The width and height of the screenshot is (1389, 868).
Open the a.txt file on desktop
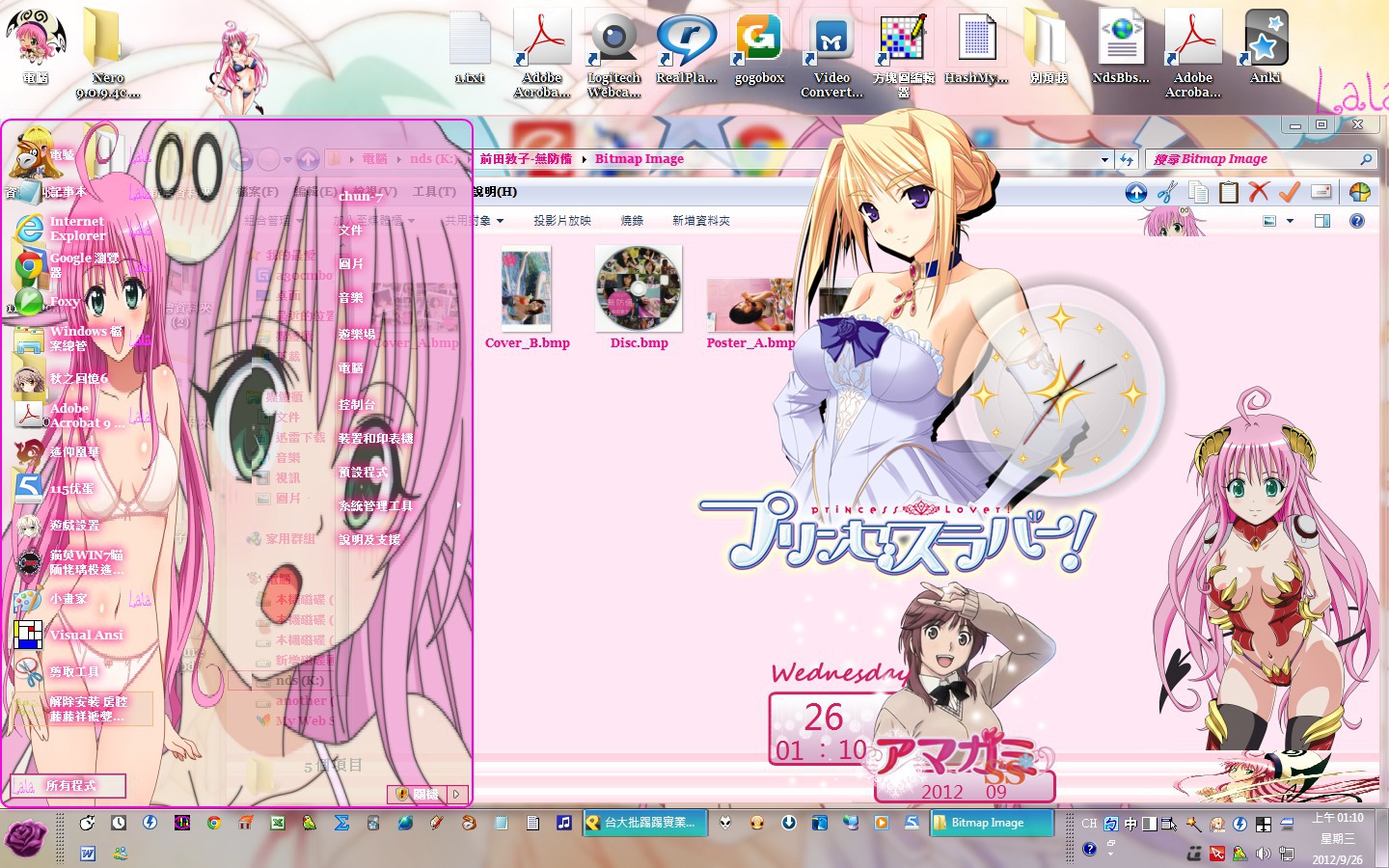coord(470,48)
